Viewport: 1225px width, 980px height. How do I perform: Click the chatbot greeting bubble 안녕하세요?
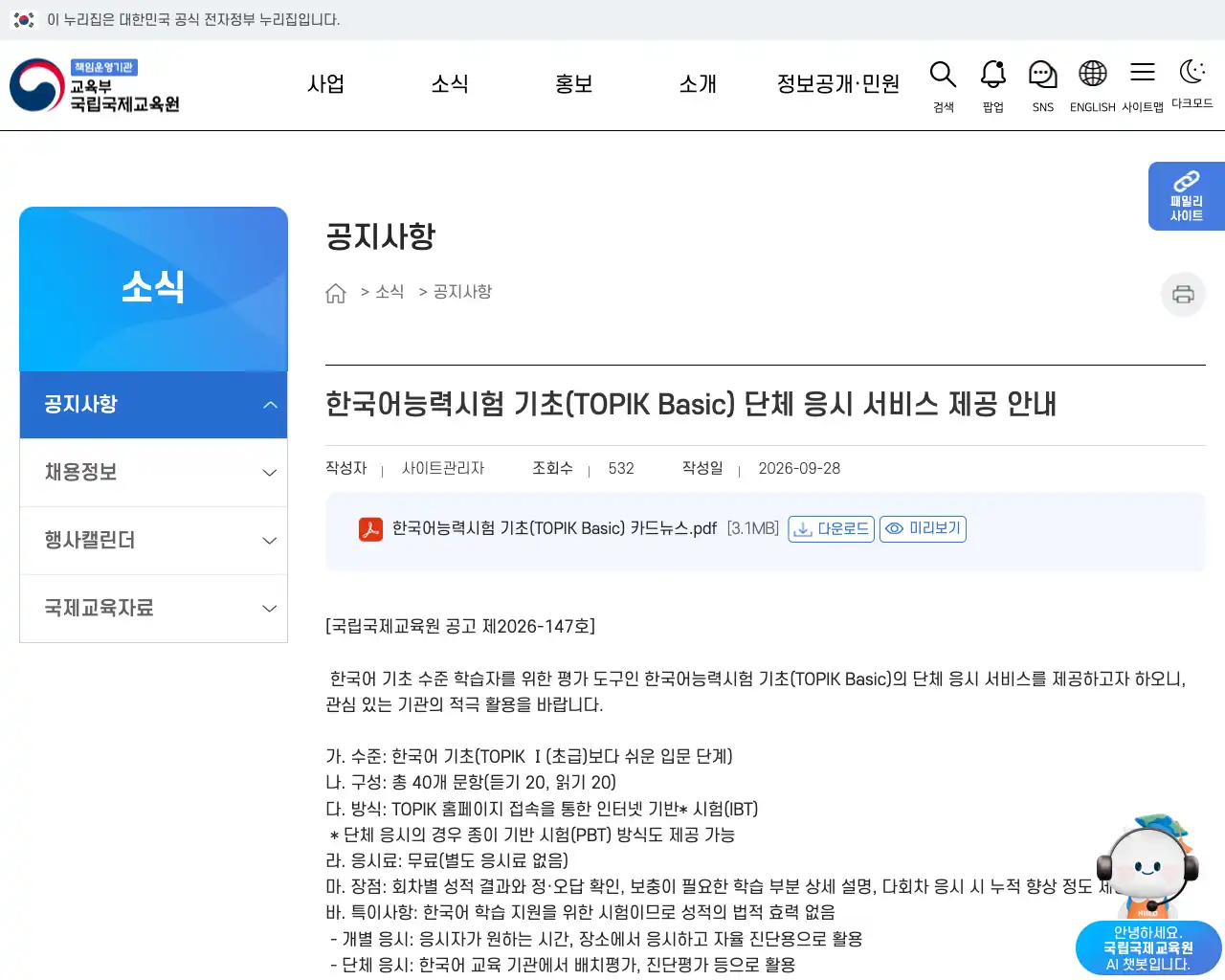coord(1148,948)
